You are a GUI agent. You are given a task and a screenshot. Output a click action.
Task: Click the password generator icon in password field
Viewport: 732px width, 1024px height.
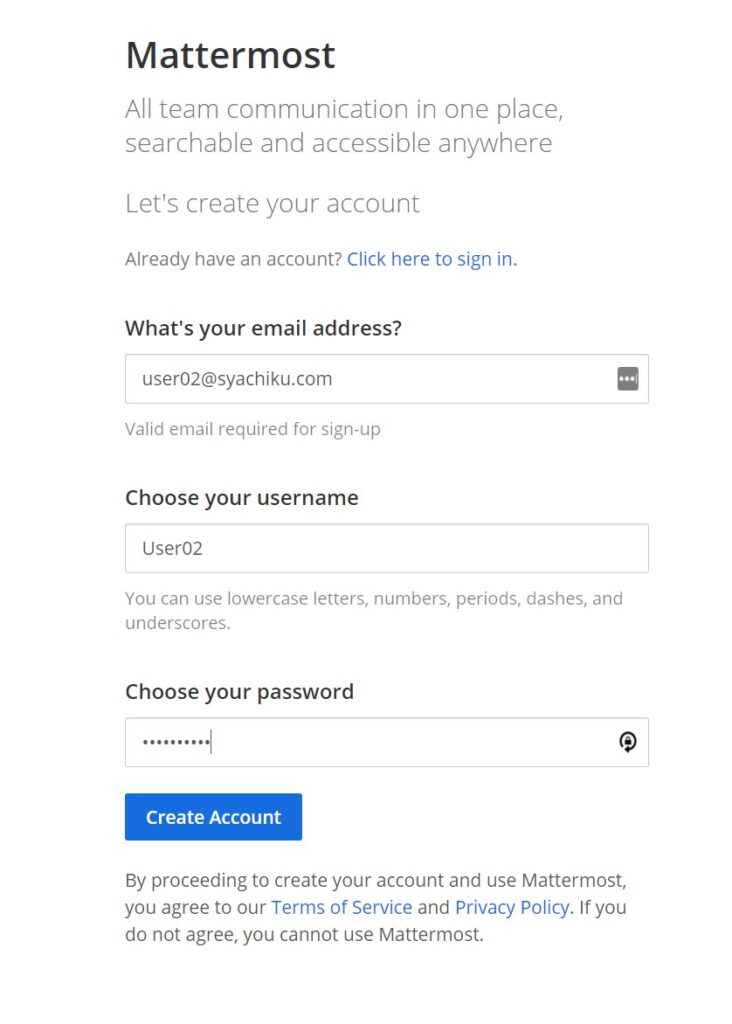point(627,742)
